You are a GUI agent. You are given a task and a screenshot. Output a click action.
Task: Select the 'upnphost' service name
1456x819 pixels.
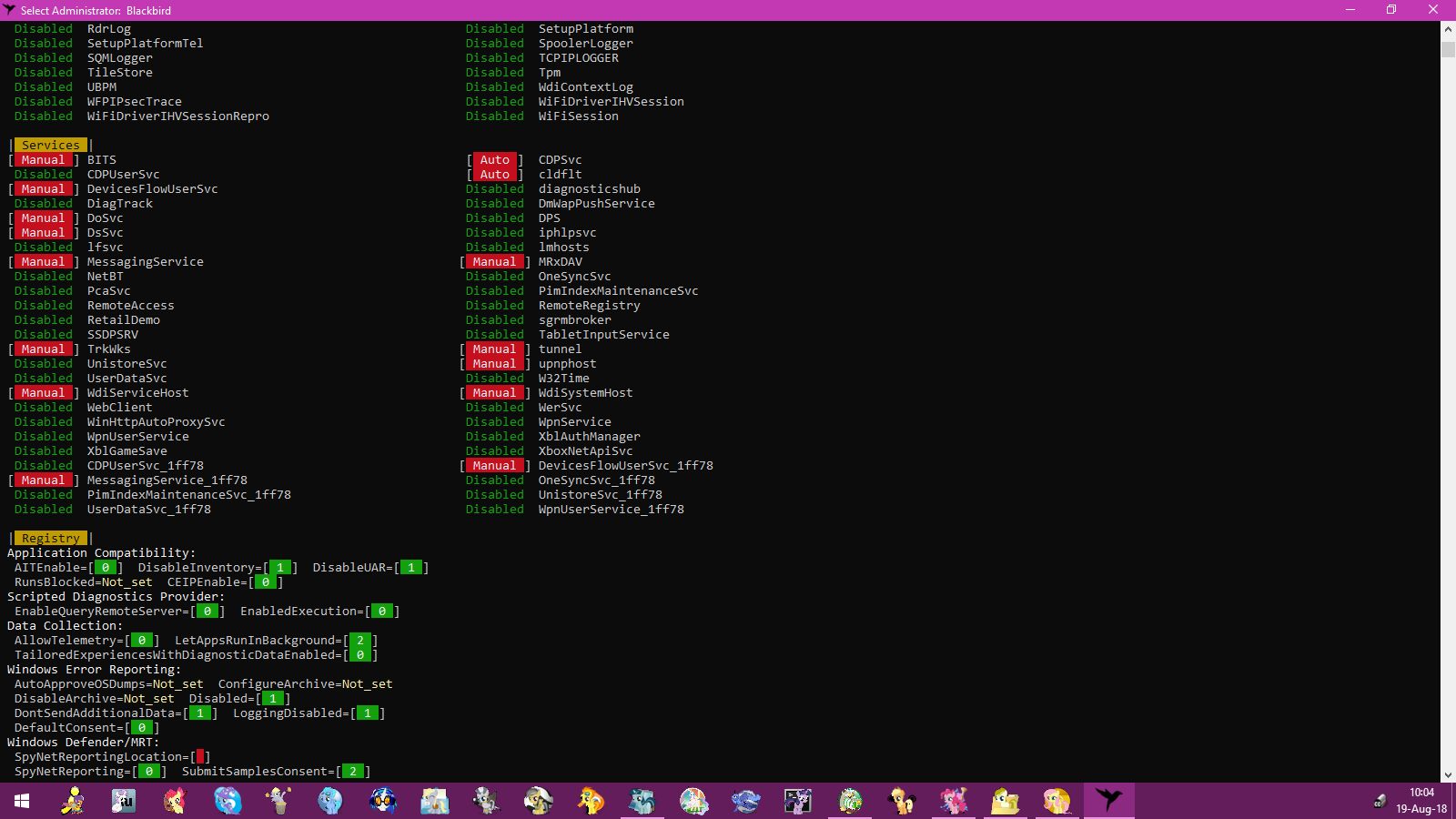[x=568, y=363]
